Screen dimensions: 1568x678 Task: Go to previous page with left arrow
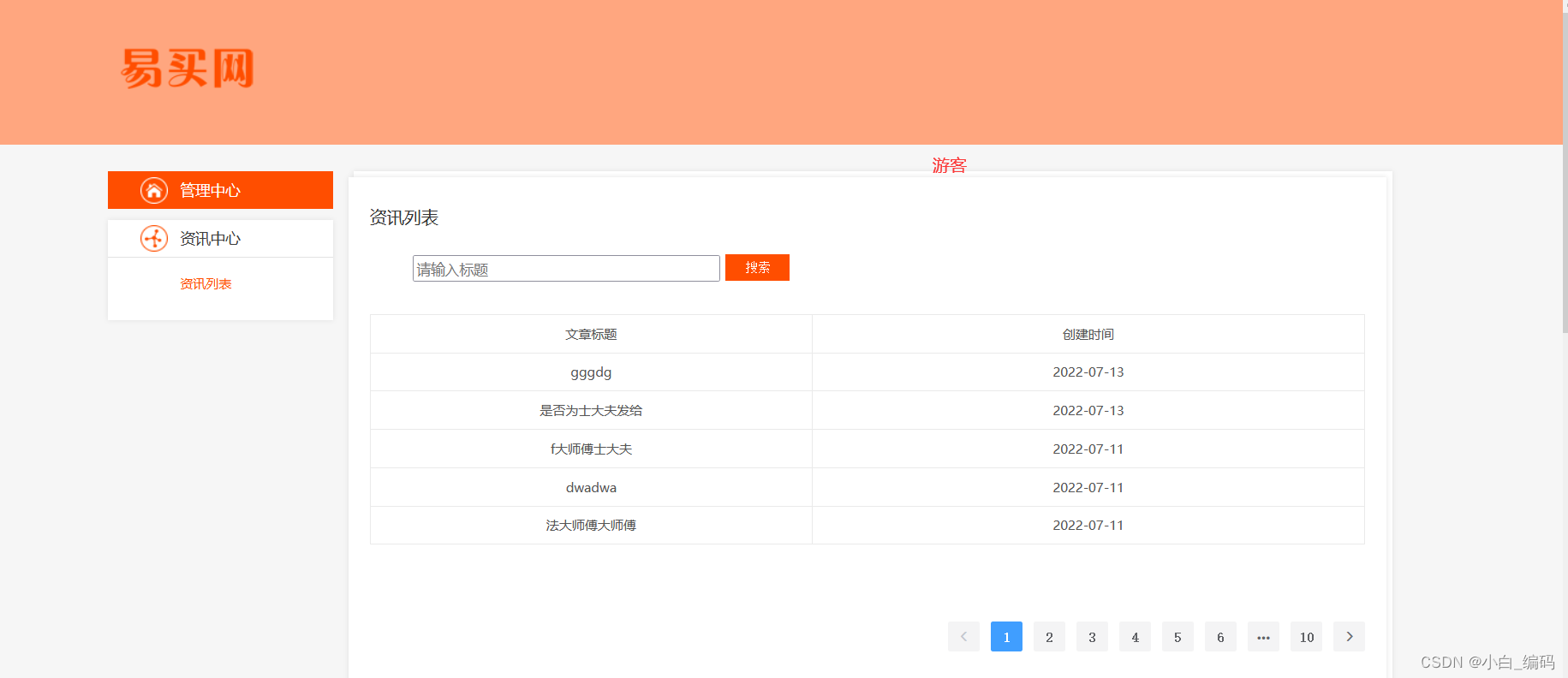point(963,636)
